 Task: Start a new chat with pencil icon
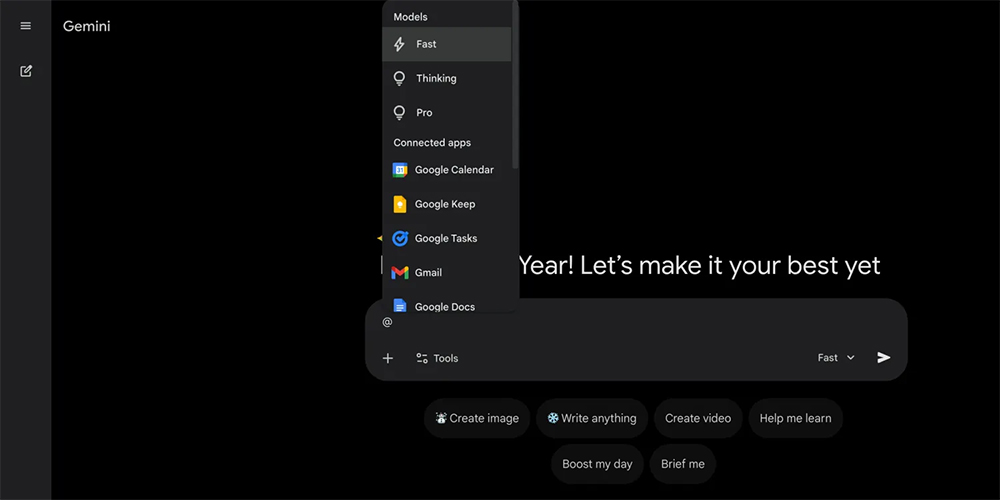click(26, 71)
